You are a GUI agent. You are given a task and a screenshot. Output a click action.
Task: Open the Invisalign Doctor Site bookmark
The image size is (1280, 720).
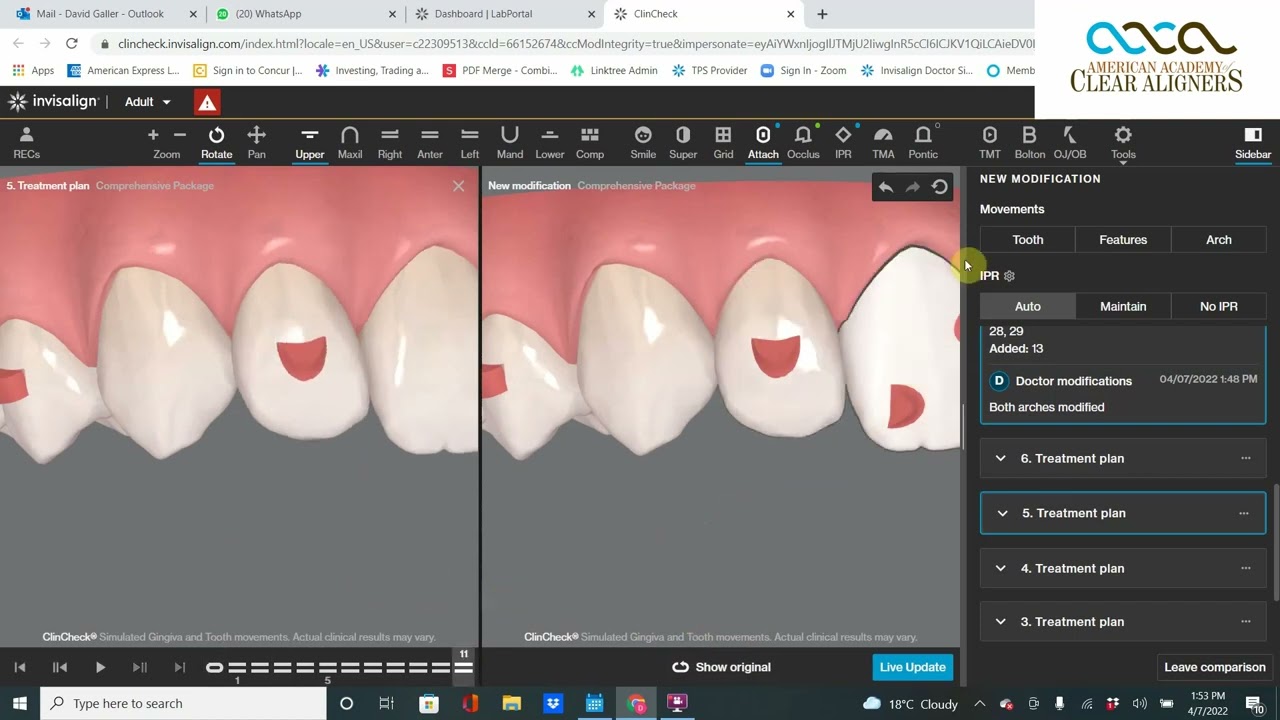917,70
